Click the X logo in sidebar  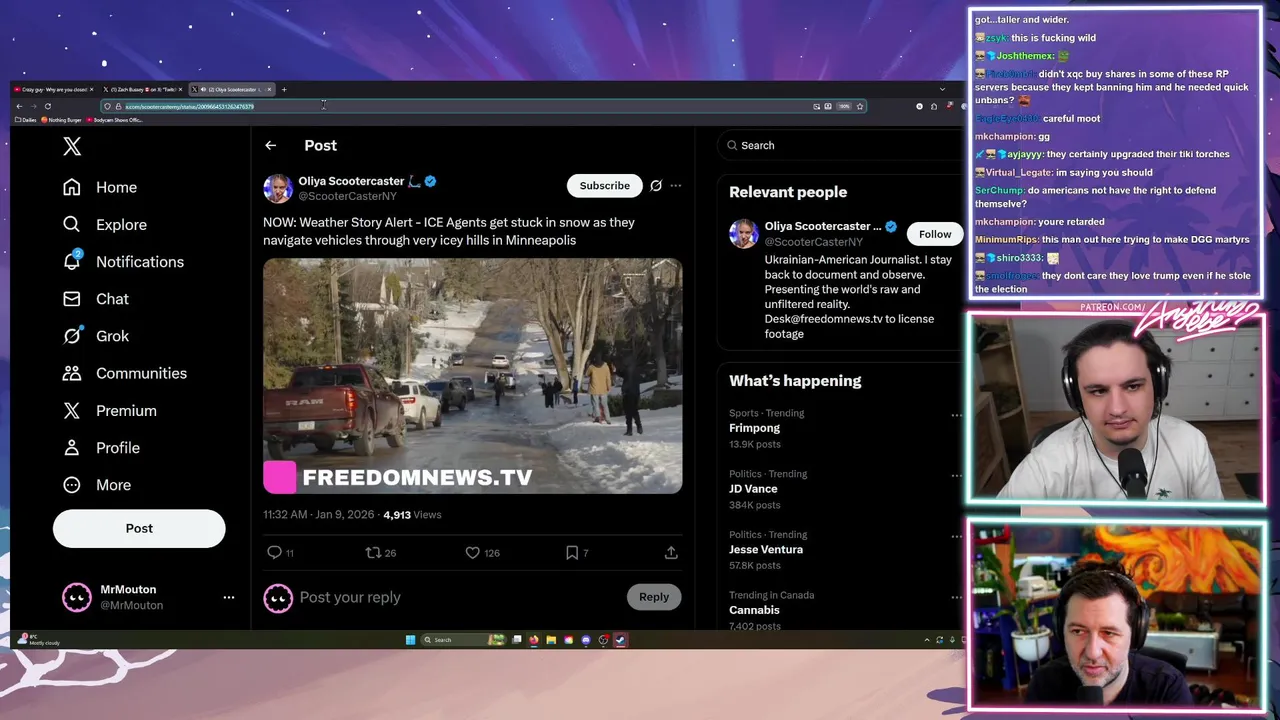72,146
